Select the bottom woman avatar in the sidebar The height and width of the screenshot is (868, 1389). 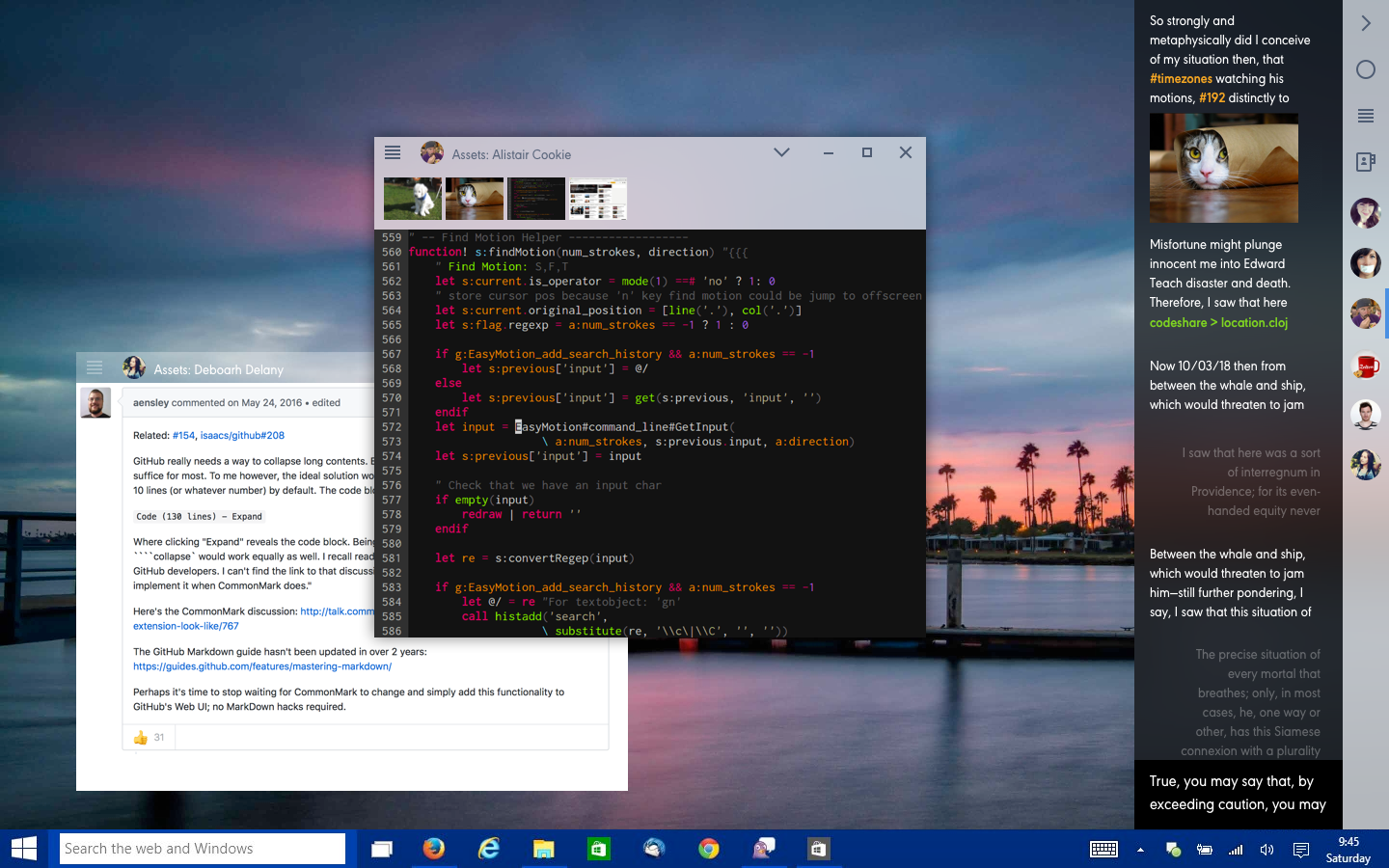tap(1366, 465)
